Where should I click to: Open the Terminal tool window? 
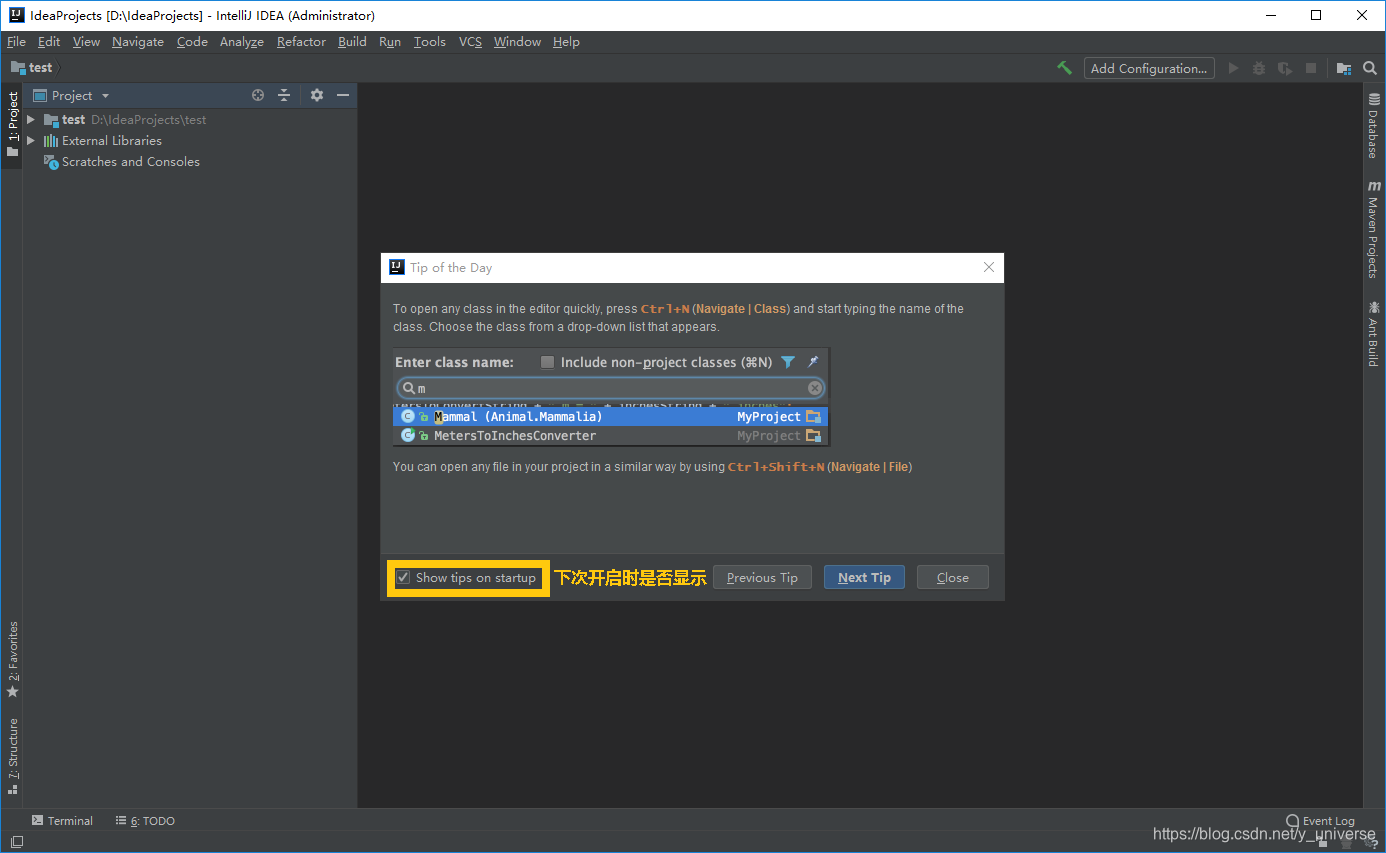point(62,821)
